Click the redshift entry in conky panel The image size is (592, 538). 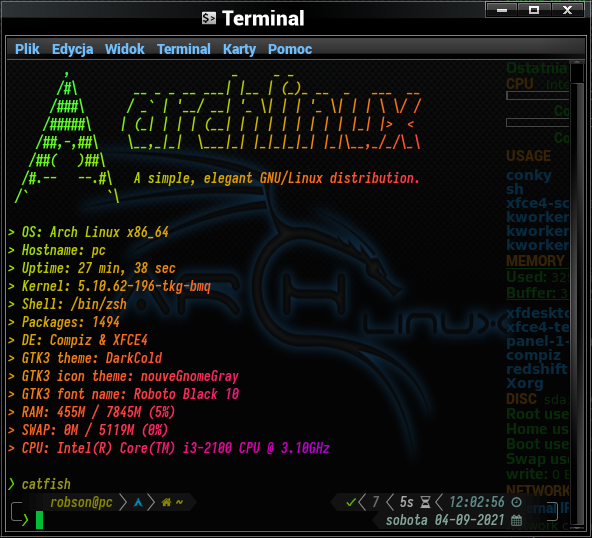click(537, 369)
